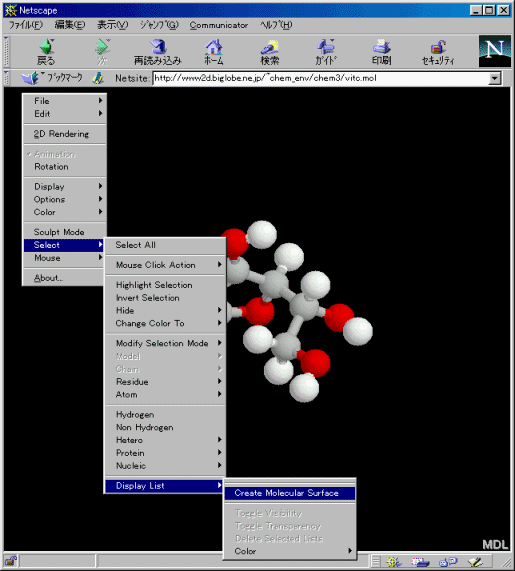Open Navigator from the status bar component icon
Viewport: 515px width, 571px height.
tap(393, 562)
